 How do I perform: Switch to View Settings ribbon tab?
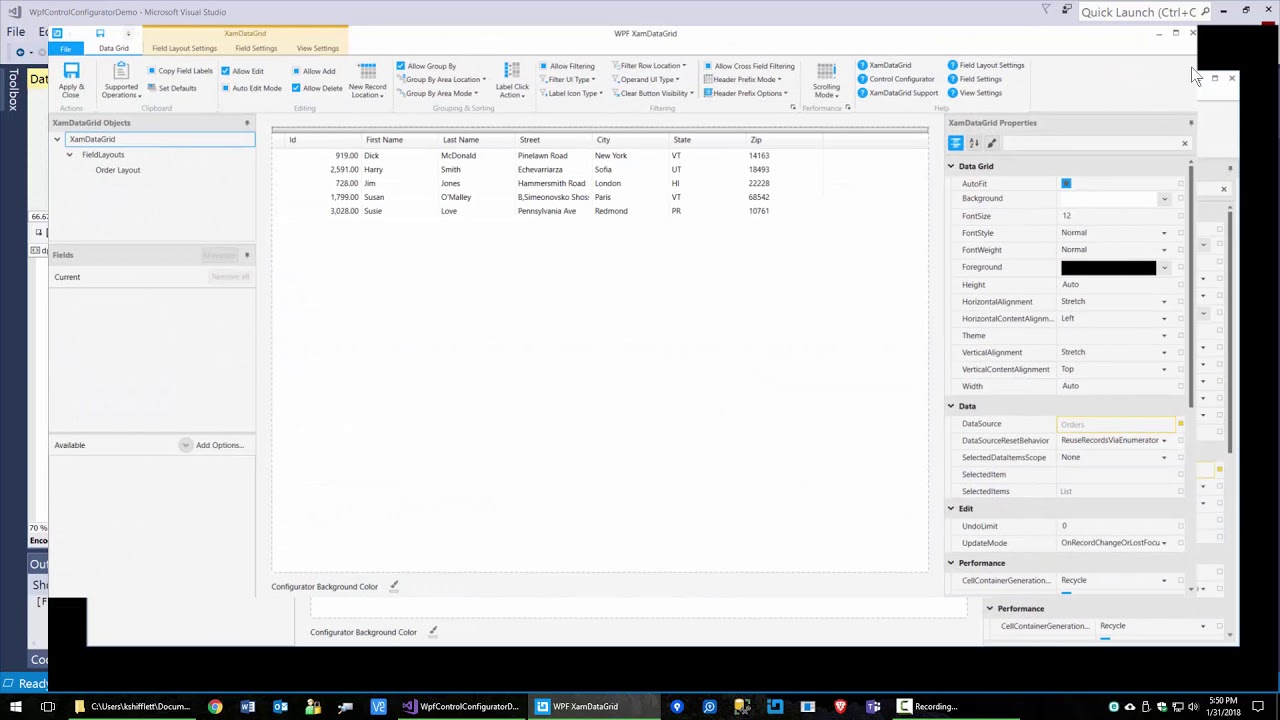coord(318,48)
